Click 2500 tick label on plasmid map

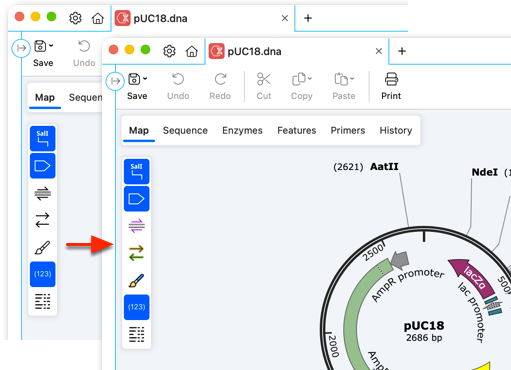coord(373,252)
